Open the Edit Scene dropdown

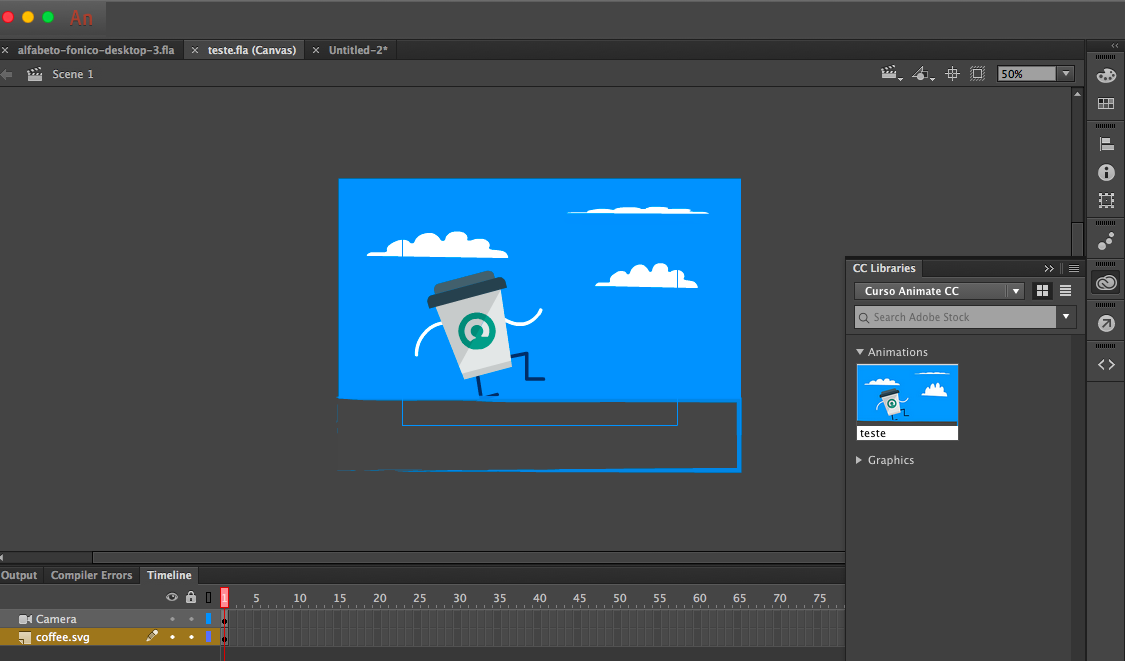click(892, 74)
